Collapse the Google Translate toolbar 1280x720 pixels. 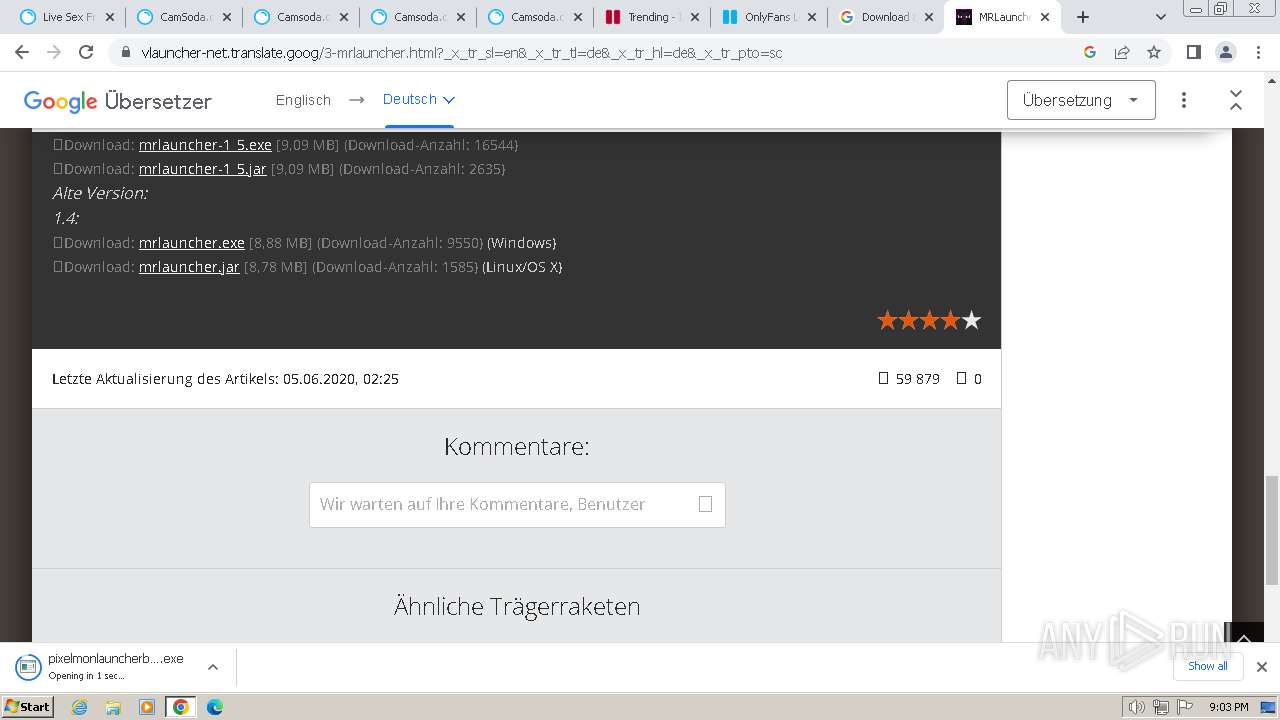[x=1236, y=100]
